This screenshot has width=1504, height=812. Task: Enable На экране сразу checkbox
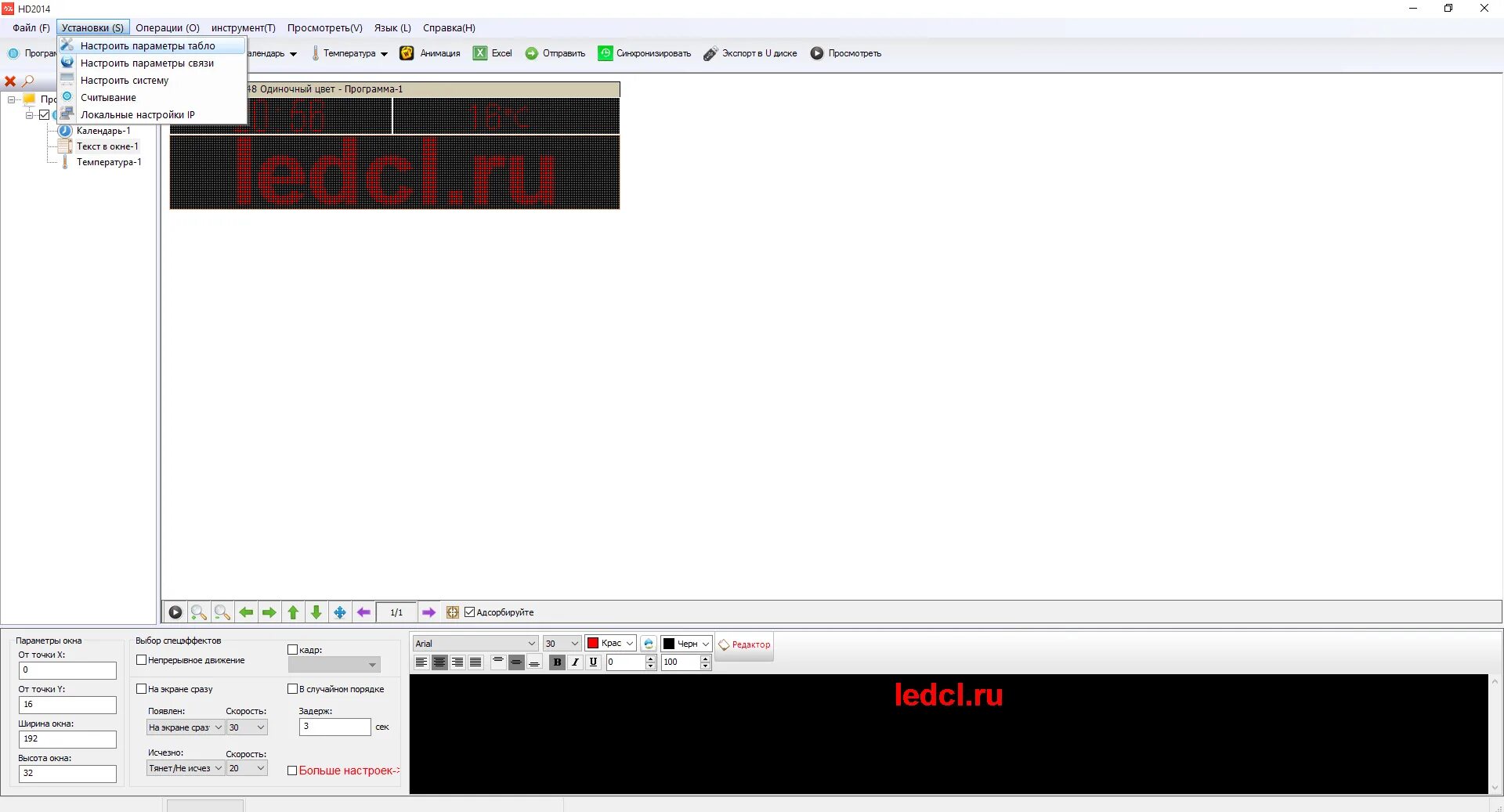[142, 689]
